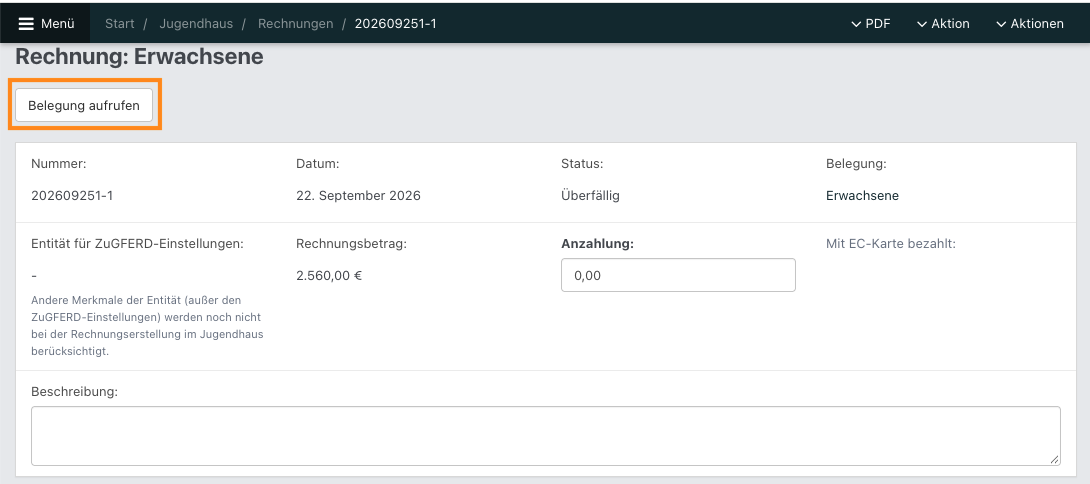
Task: Click the Beschreibung label
Action: (x=74, y=392)
